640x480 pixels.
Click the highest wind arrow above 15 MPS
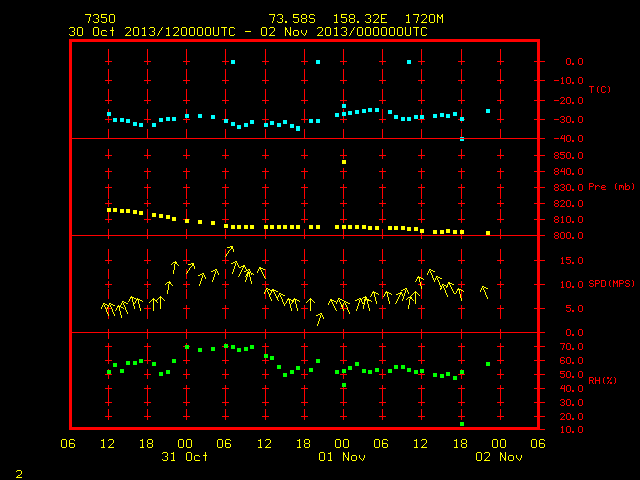point(229,251)
